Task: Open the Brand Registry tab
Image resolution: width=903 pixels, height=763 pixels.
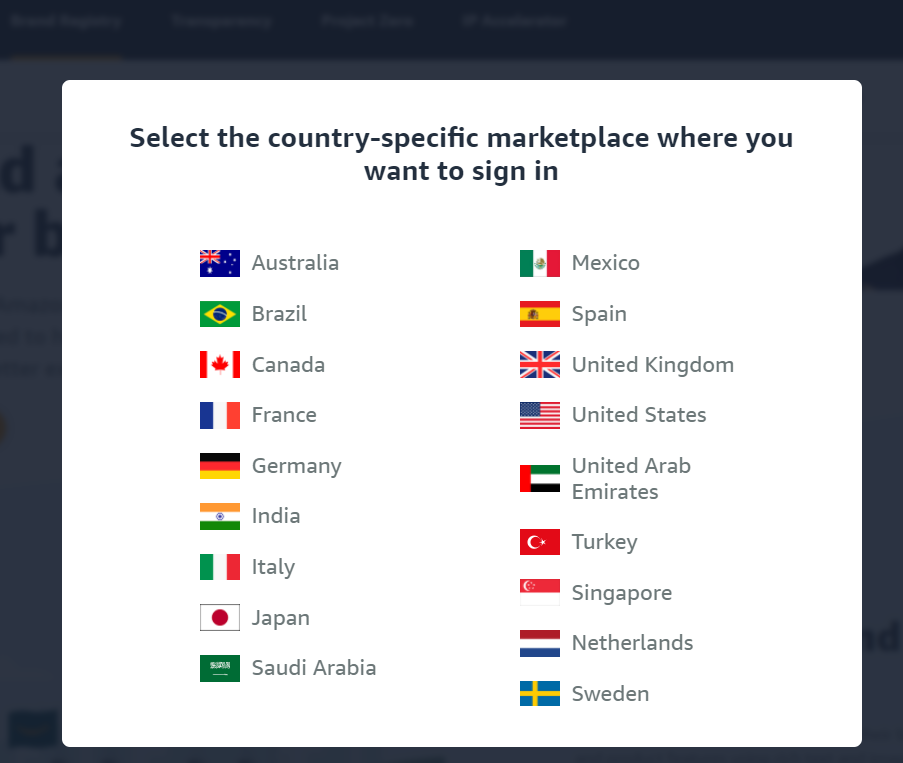Action: (x=66, y=21)
